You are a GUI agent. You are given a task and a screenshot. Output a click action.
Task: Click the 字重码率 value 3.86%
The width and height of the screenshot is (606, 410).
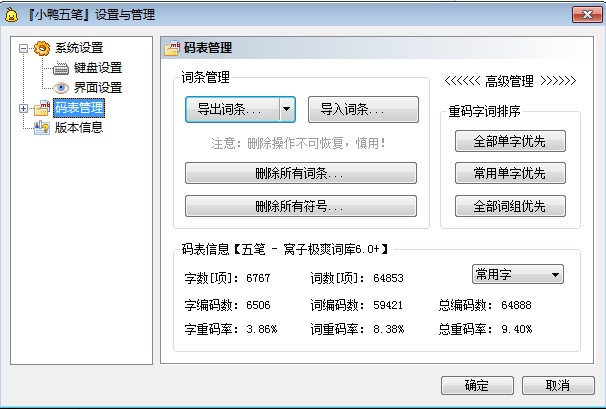click(x=262, y=329)
